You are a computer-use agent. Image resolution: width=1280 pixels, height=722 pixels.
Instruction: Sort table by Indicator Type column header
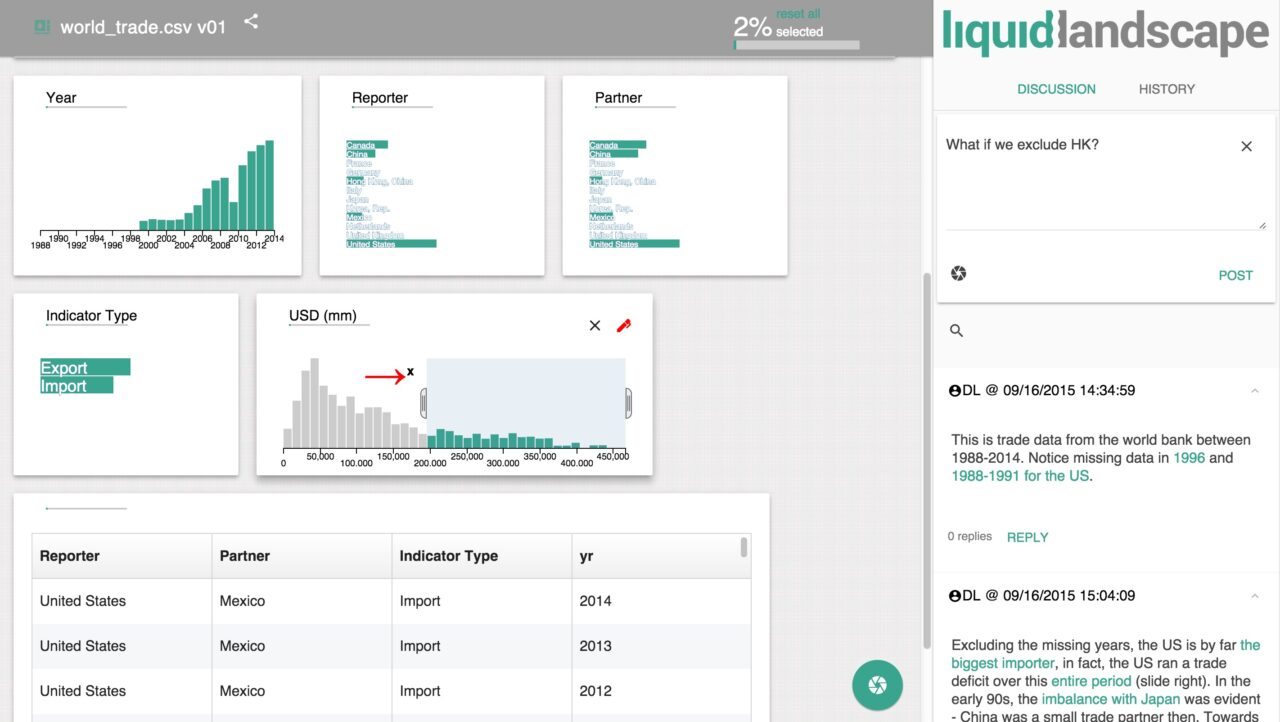(x=481, y=556)
